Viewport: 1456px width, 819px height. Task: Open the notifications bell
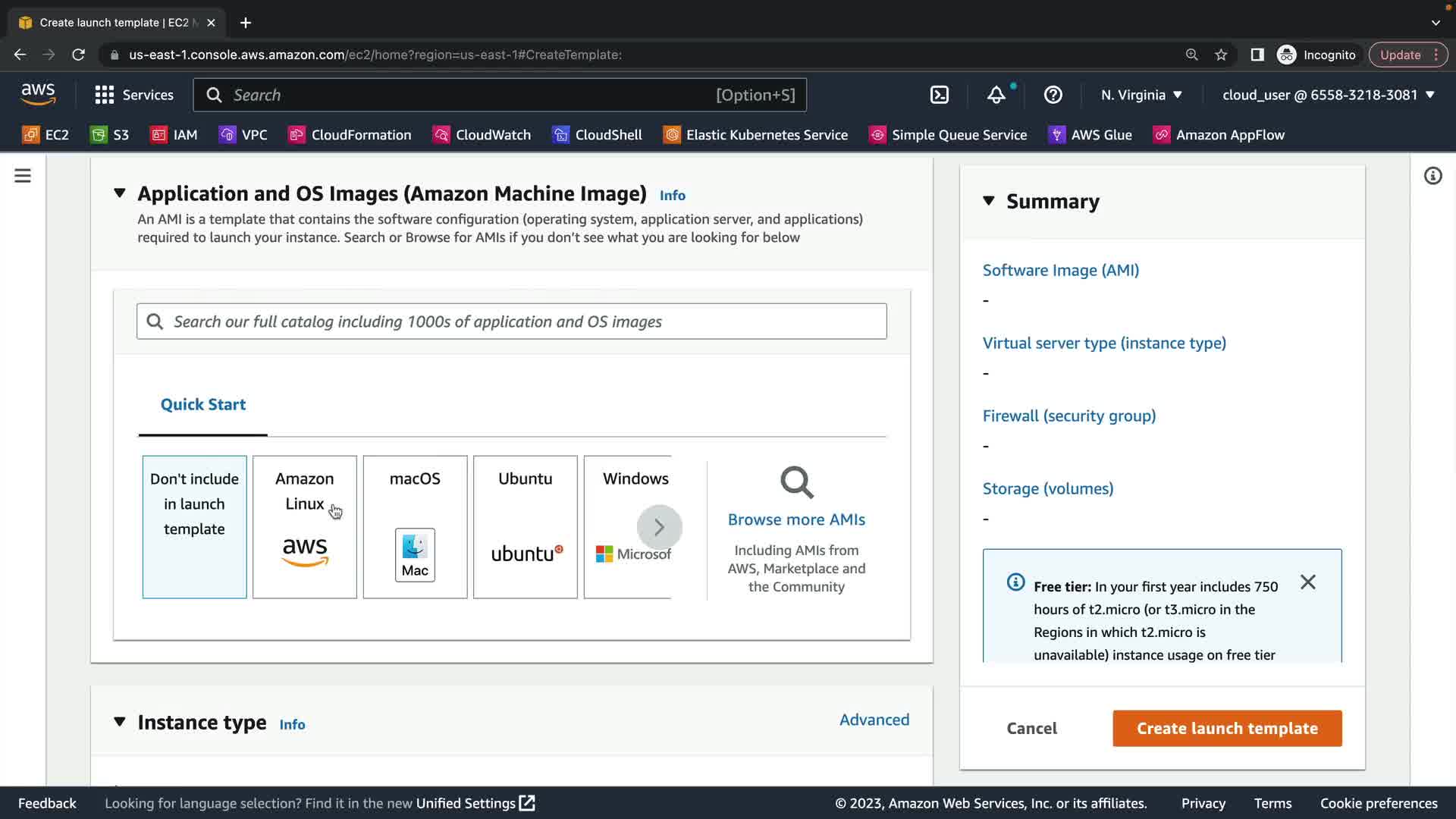point(996,95)
